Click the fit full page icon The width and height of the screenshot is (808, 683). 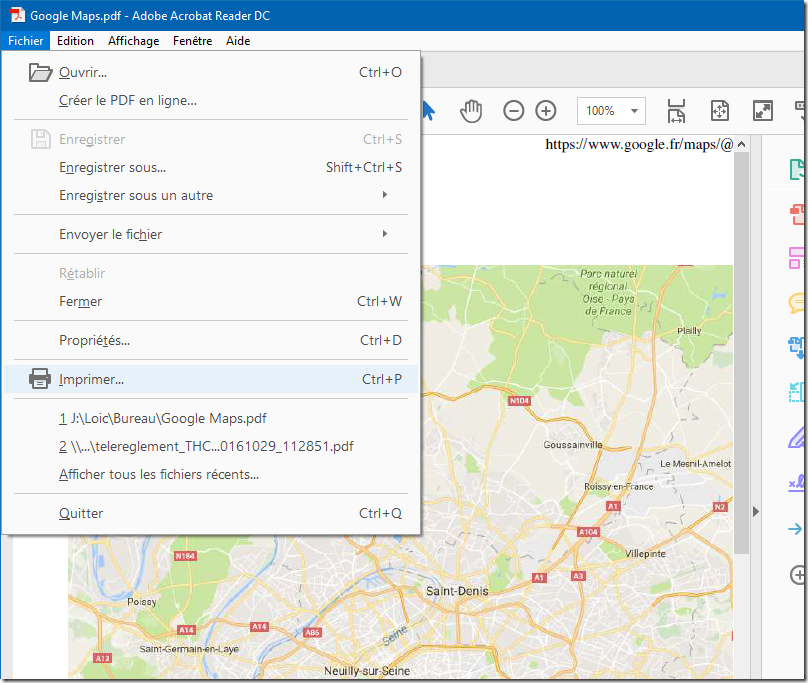(719, 111)
